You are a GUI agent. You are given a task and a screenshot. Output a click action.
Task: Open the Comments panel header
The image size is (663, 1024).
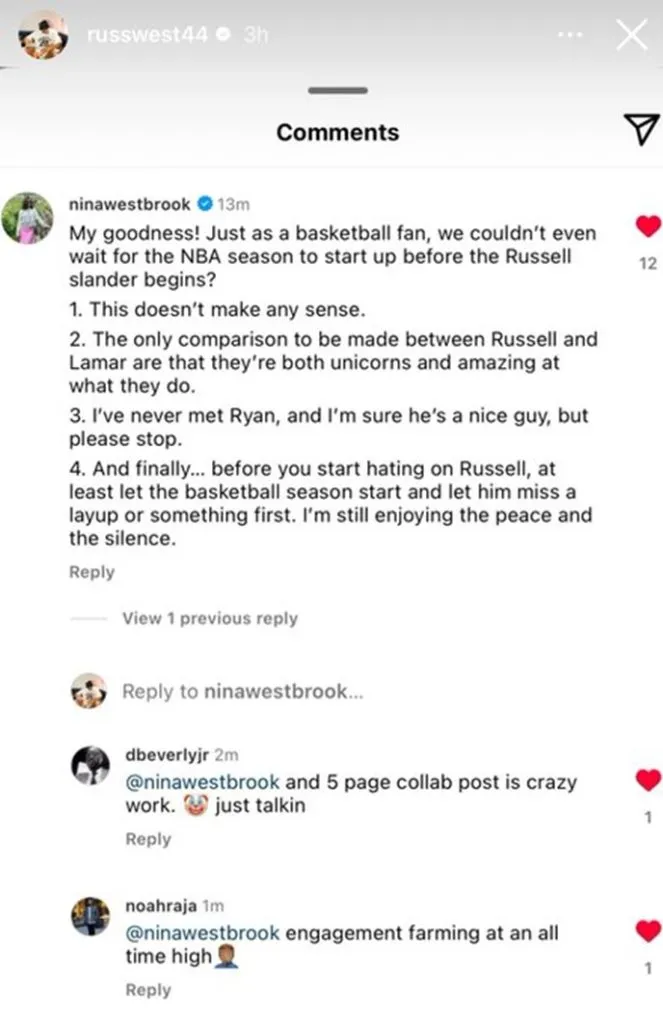click(336, 131)
